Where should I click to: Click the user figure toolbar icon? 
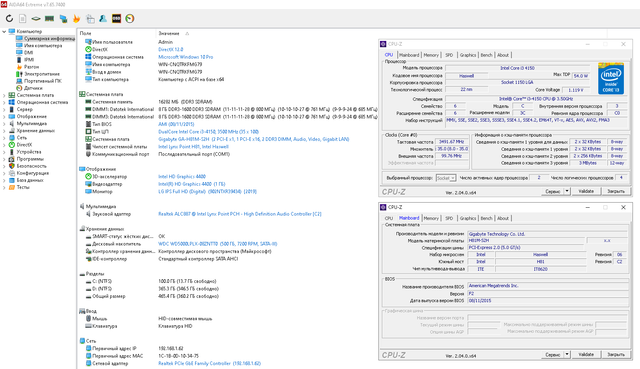click(103, 18)
